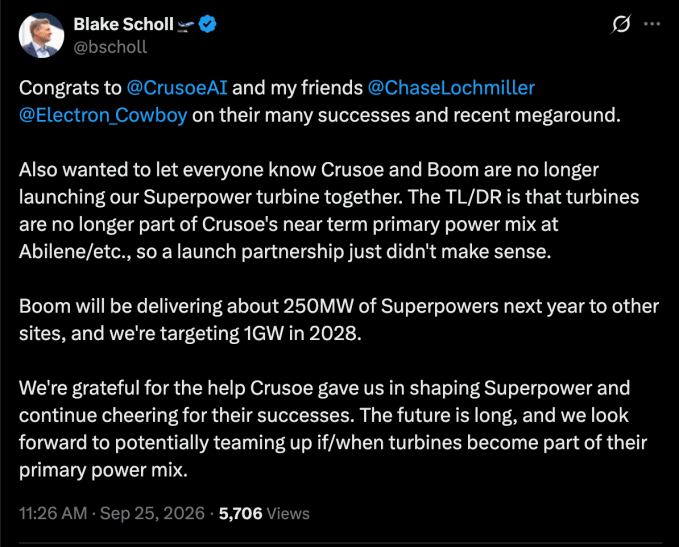The width and height of the screenshot is (679, 547).
Task: Click the 'Congrats to' opening text
Action: coord(70,87)
